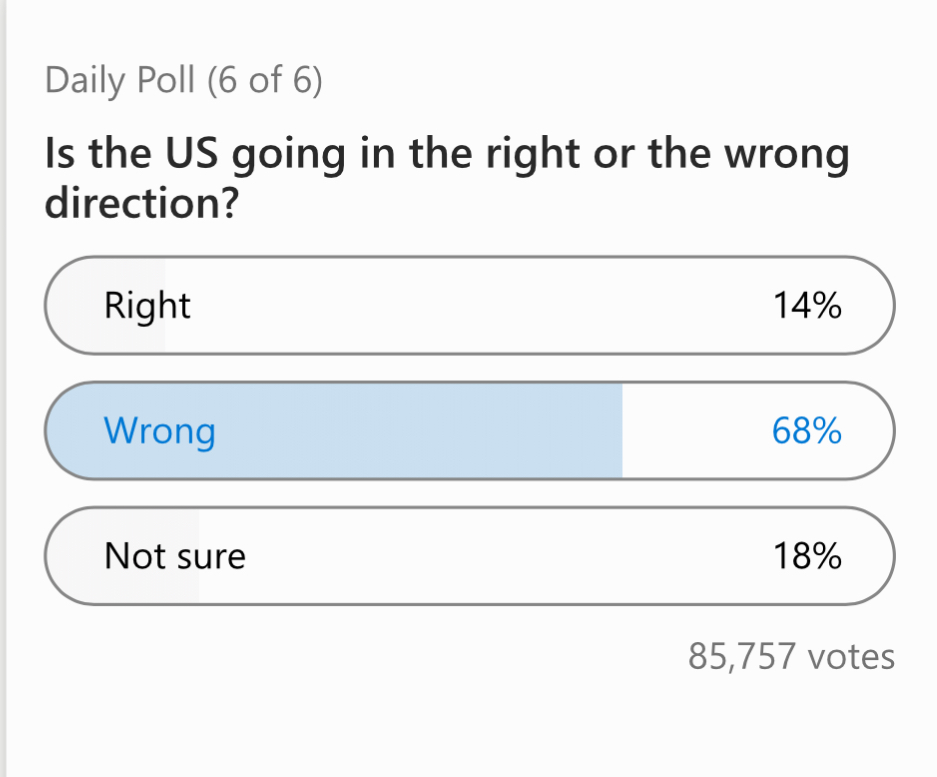Screen dimensions: 937x777
Task: Click the first line of the poll question
Action: click(447, 155)
